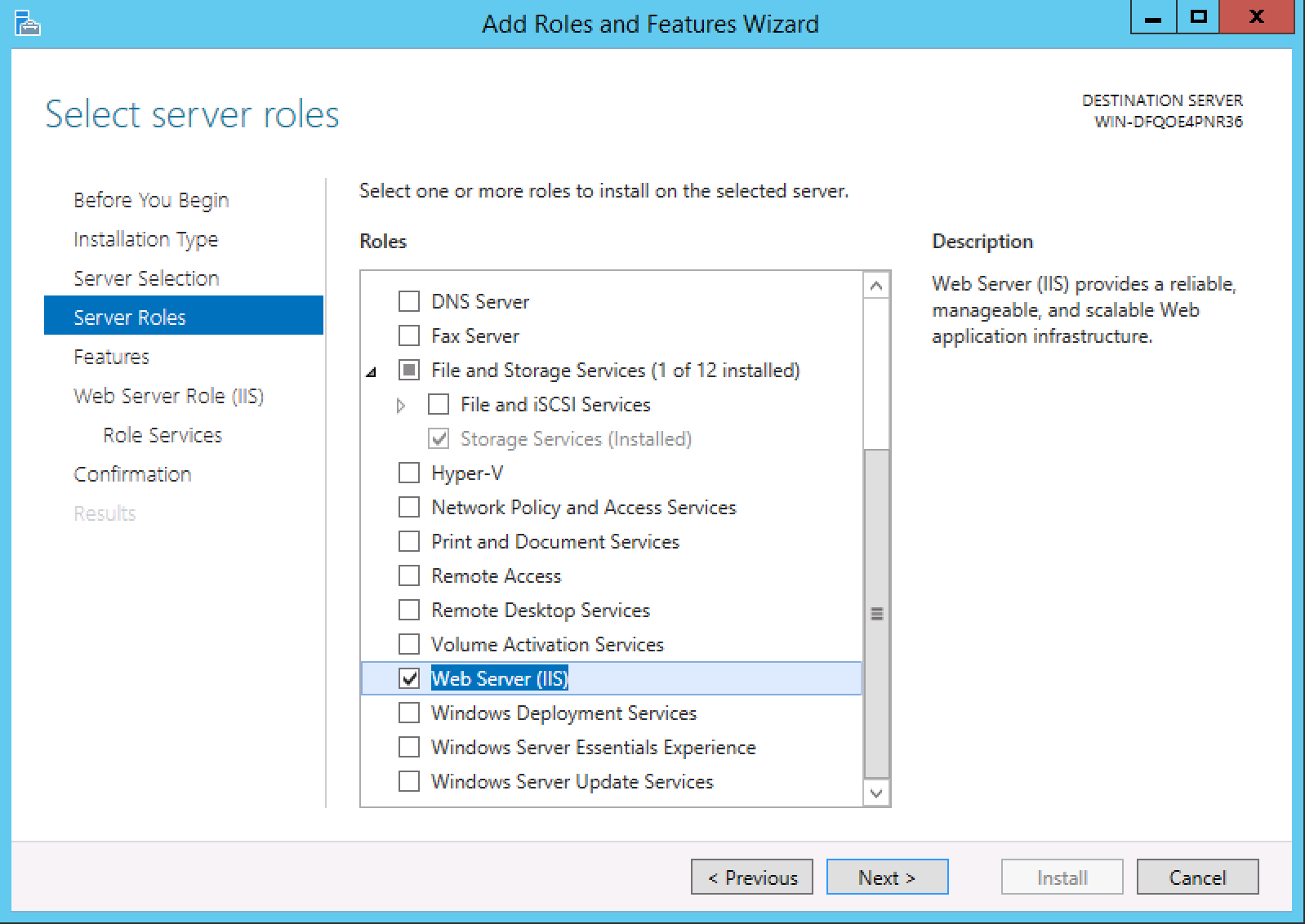Maximize the wizard window

1198,18
